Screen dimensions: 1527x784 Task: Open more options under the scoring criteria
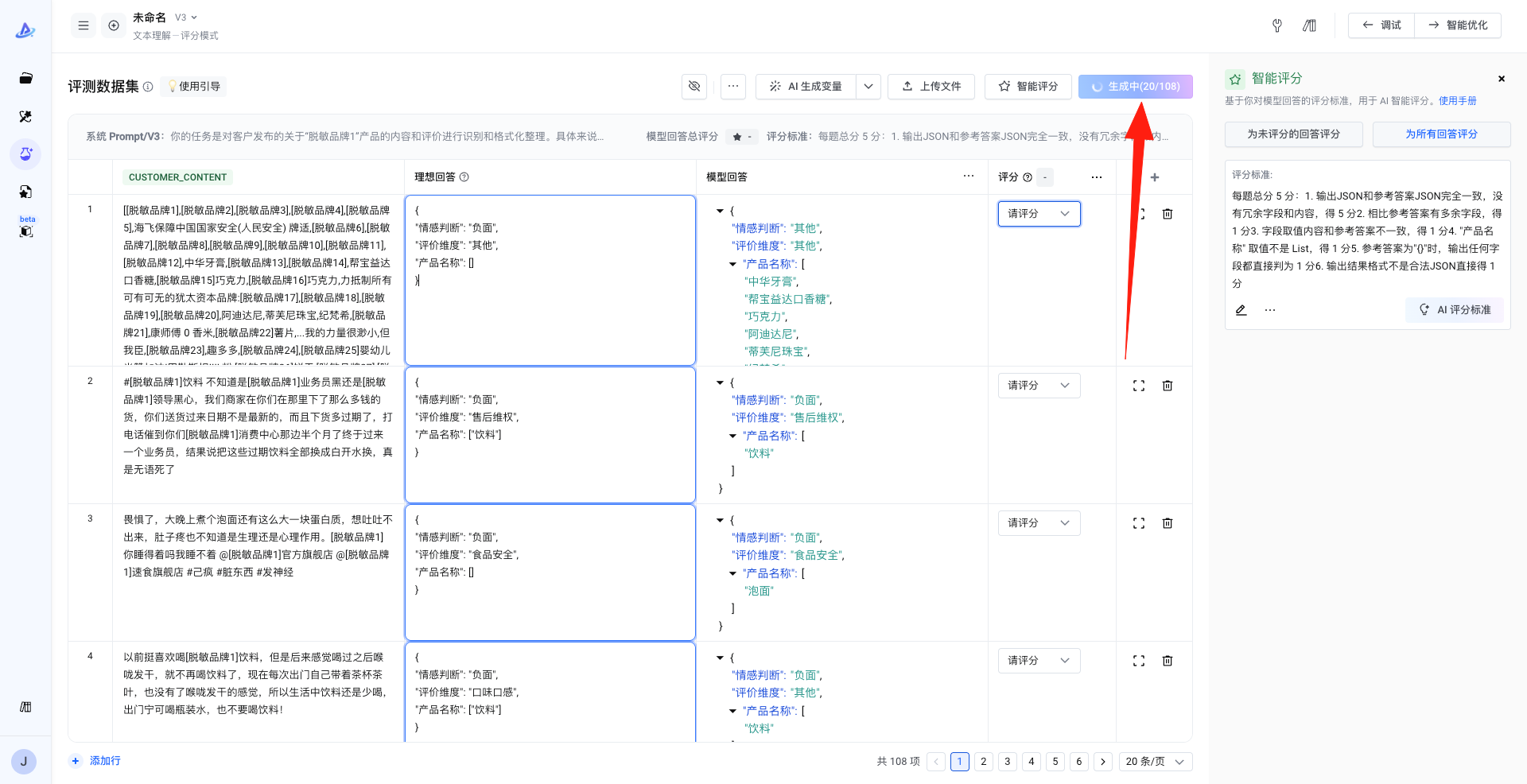pyautogui.click(x=1270, y=310)
